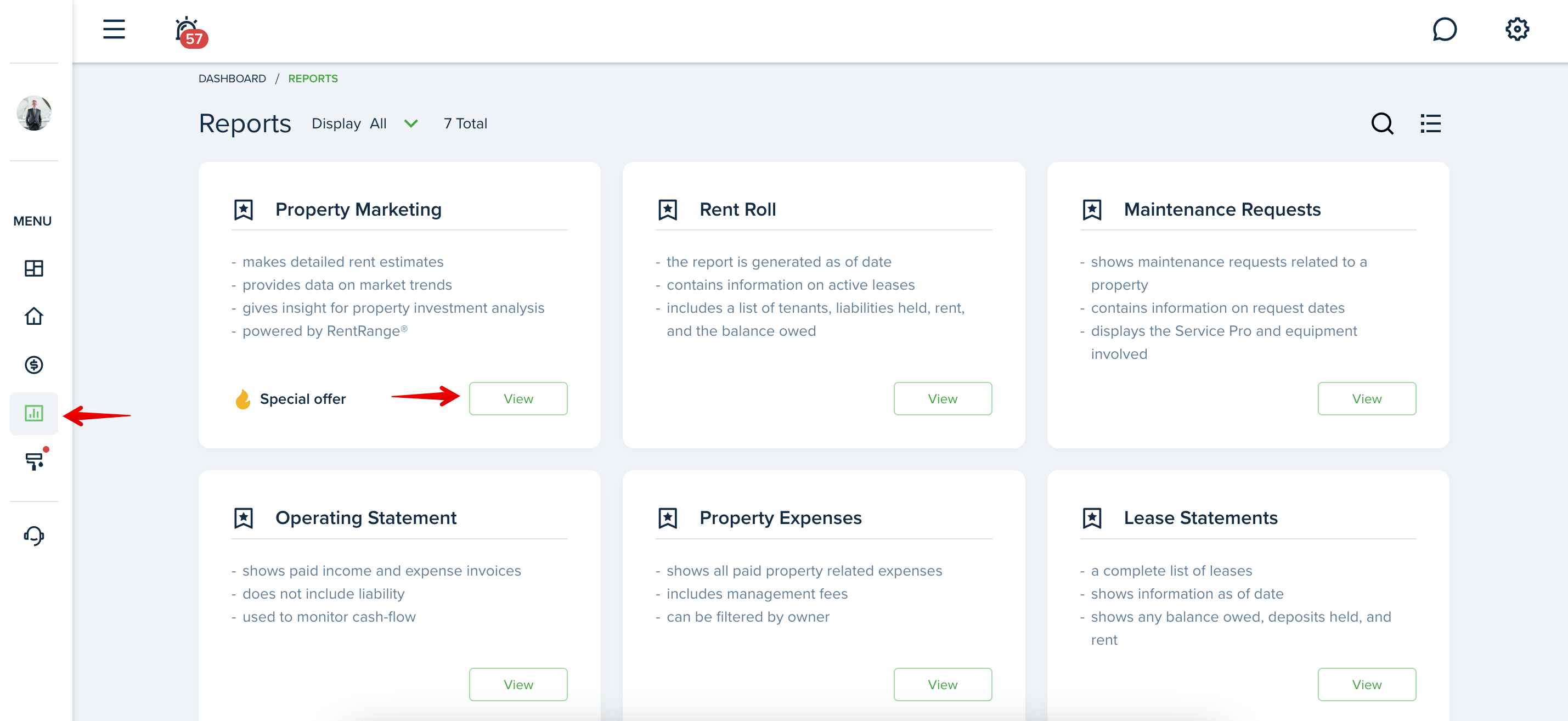The image size is (1568, 721).
Task: Open the support headset sidebar icon
Action: click(x=33, y=536)
